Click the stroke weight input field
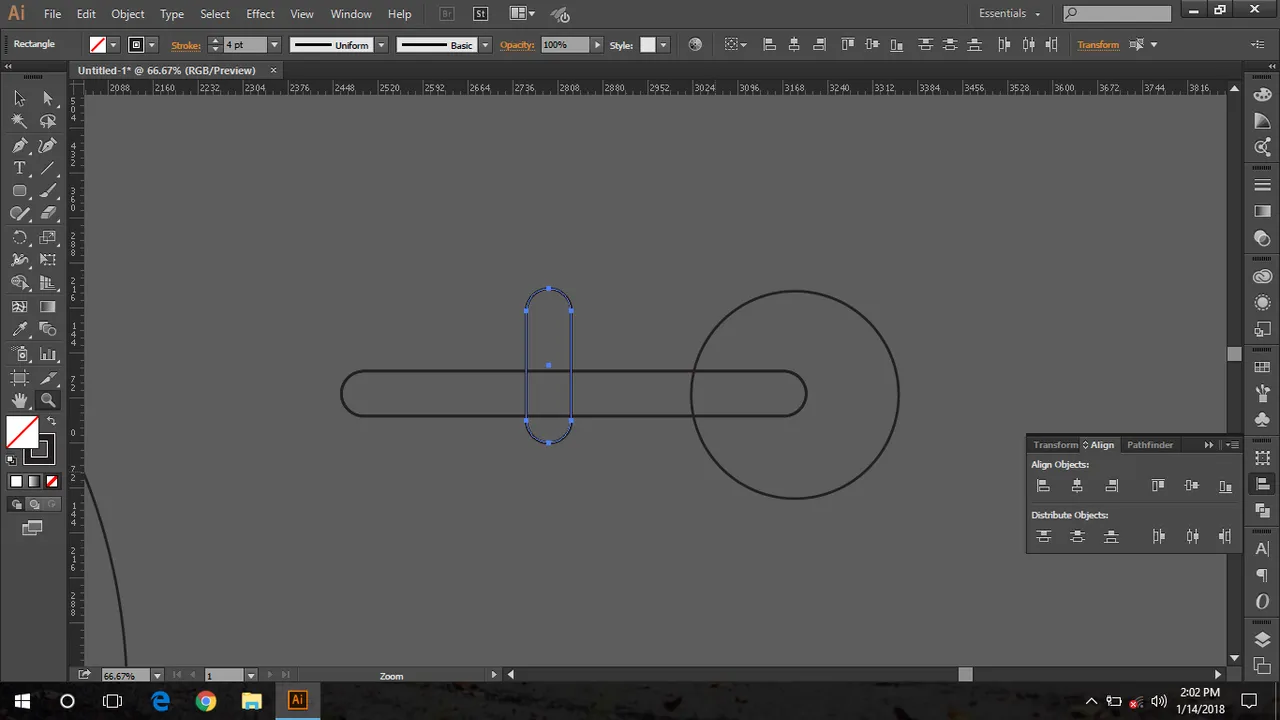This screenshot has height=720, width=1280. coord(245,45)
